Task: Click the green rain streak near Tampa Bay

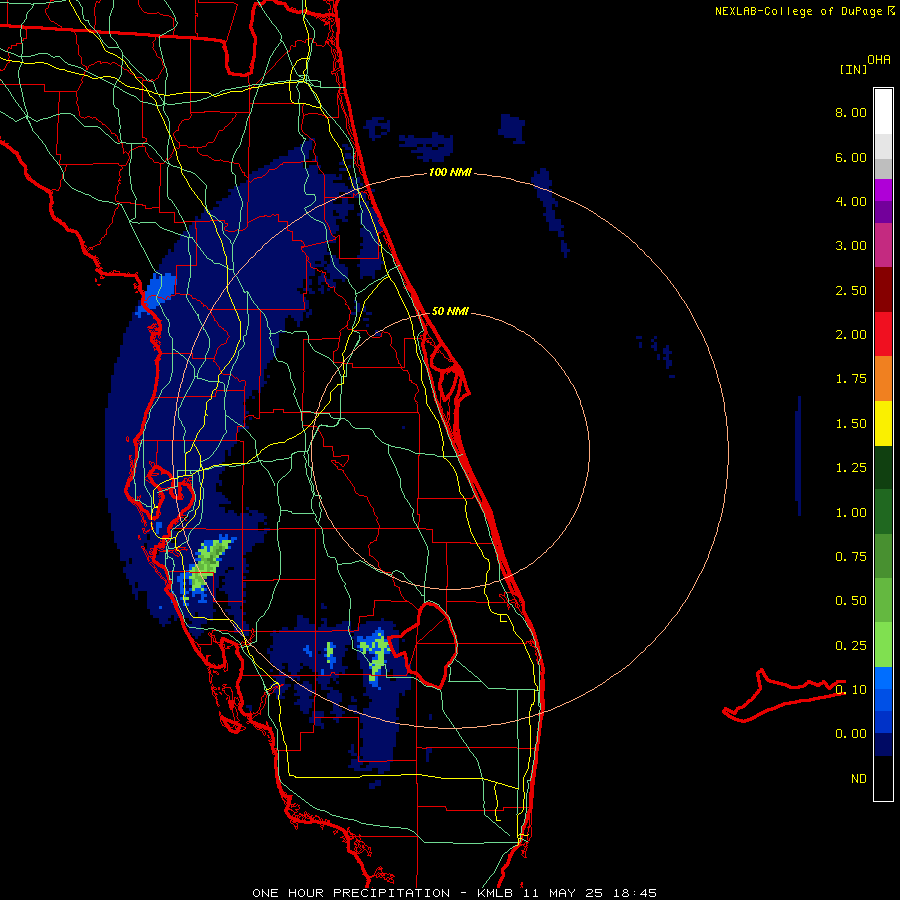Action: (209, 563)
